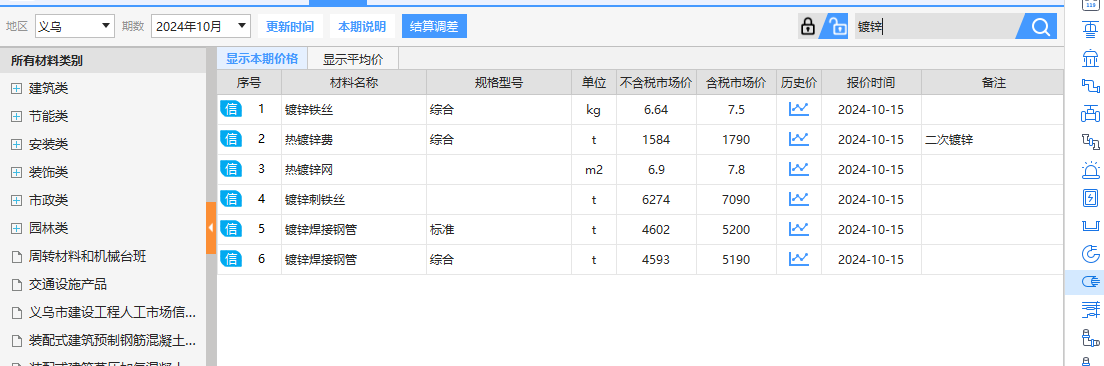1104x366 pixels.
Task: Click the 镀锌 search input field
Action: click(x=935, y=27)
